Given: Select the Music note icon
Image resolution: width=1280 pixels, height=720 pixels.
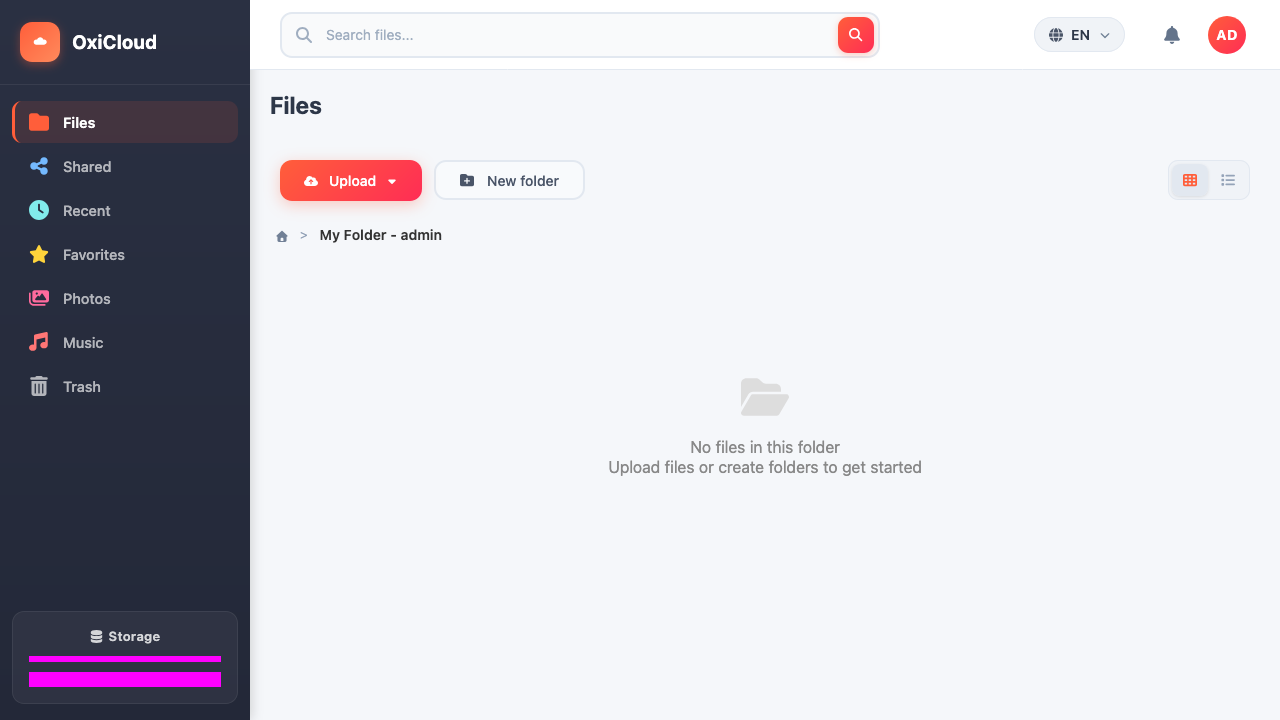Looking at the screenshot, I should (39, 343).
